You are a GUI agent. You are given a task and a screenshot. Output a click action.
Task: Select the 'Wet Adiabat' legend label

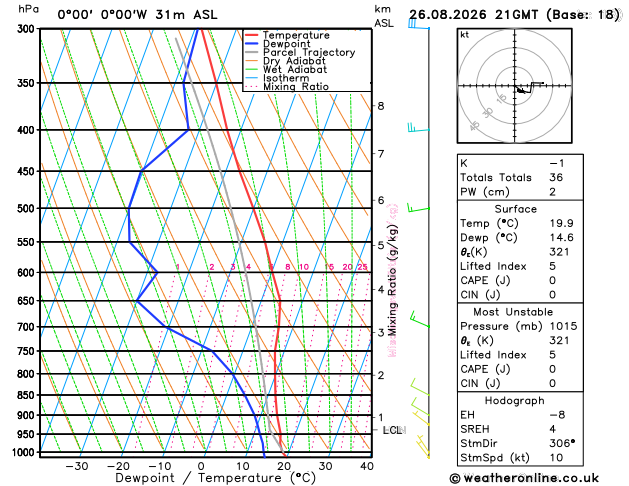295,69
